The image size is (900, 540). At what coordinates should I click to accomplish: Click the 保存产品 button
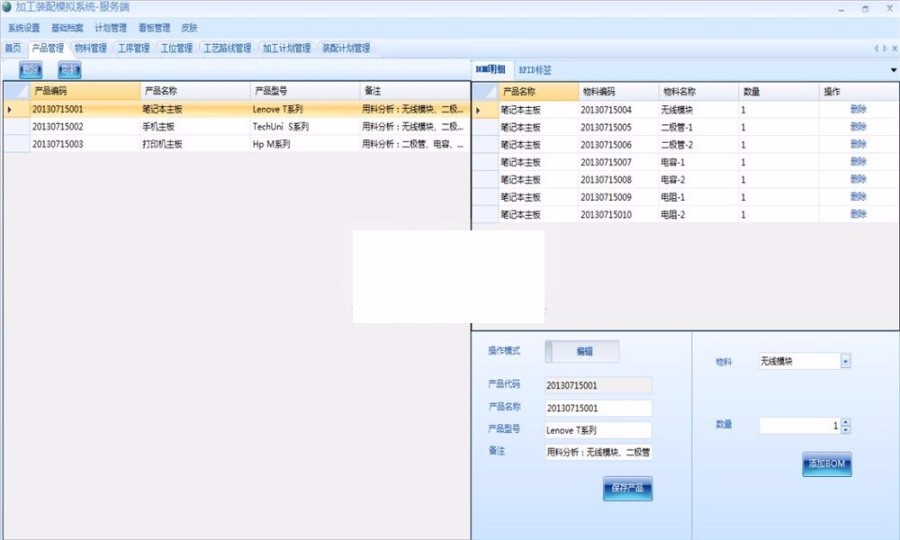(x=627, y=489)
